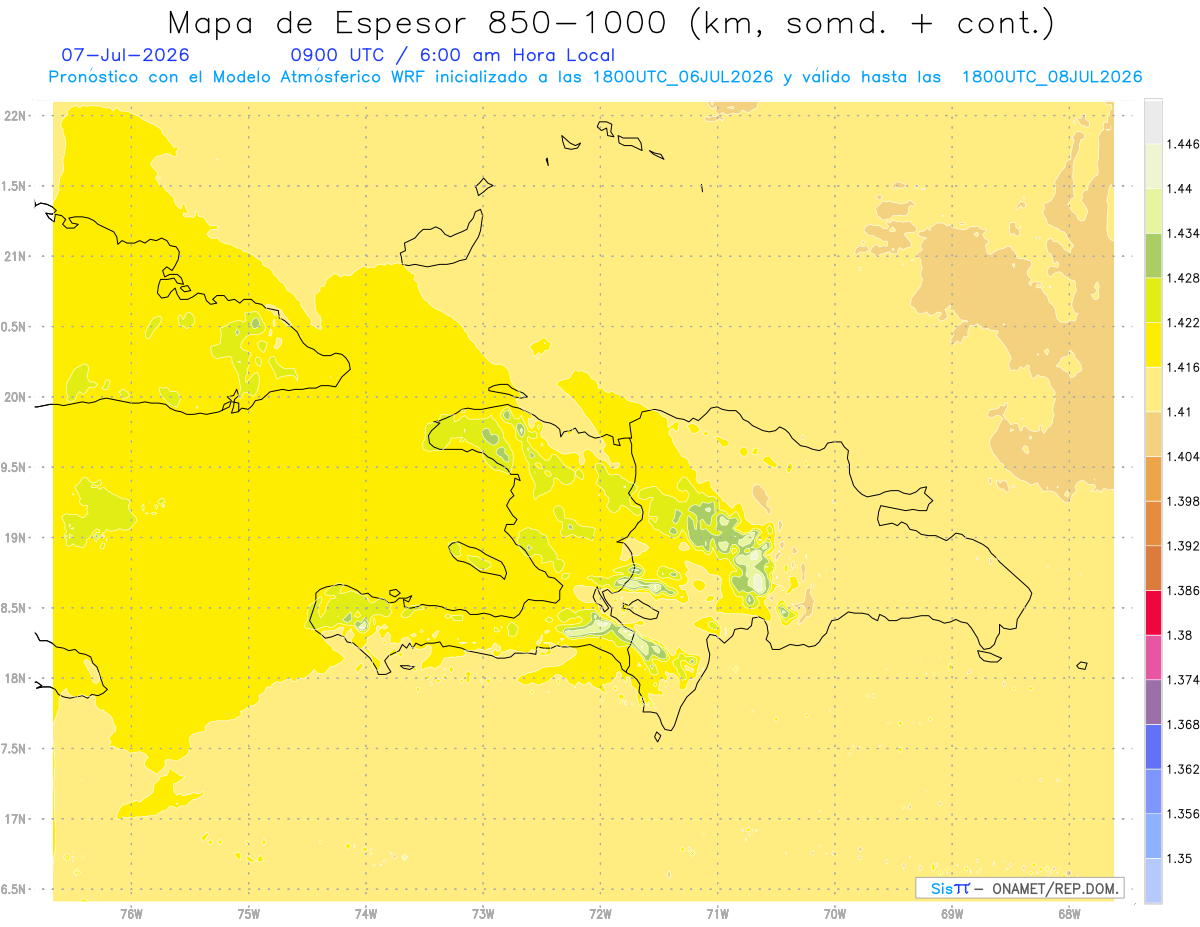
Task: Select the light gray legend band above 1.446
Action: pos(1153,122)
